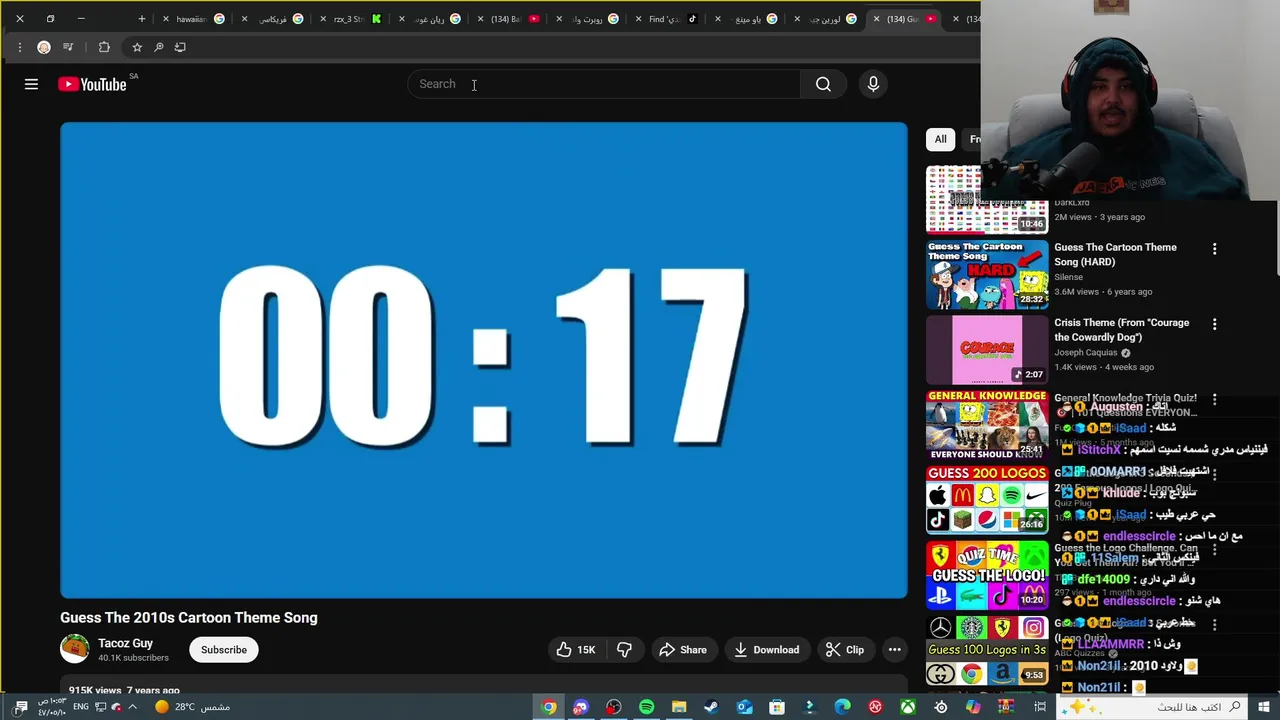Viewport: 1280px width, 720px height.
Task: Open the zoom magnifier icon in address bar
Action: coord(158,47)
